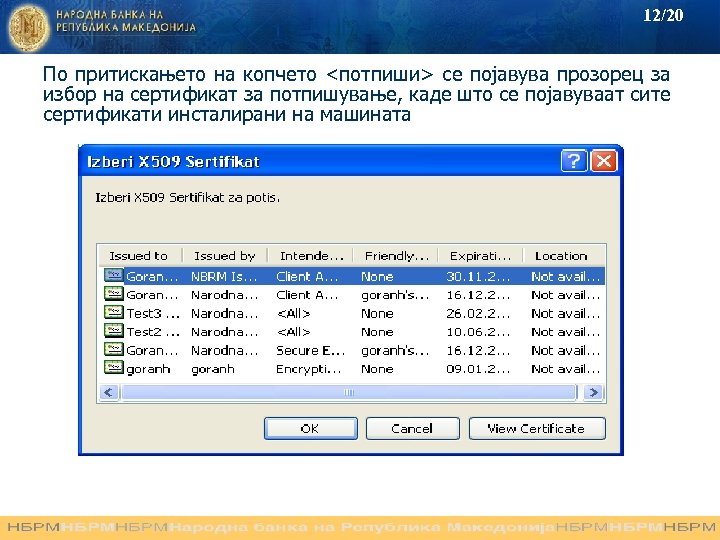Viewport: 720px width, 540px height.
Task: Click the None friendly name in the 26.02 row
Action: tap(377, 314)
